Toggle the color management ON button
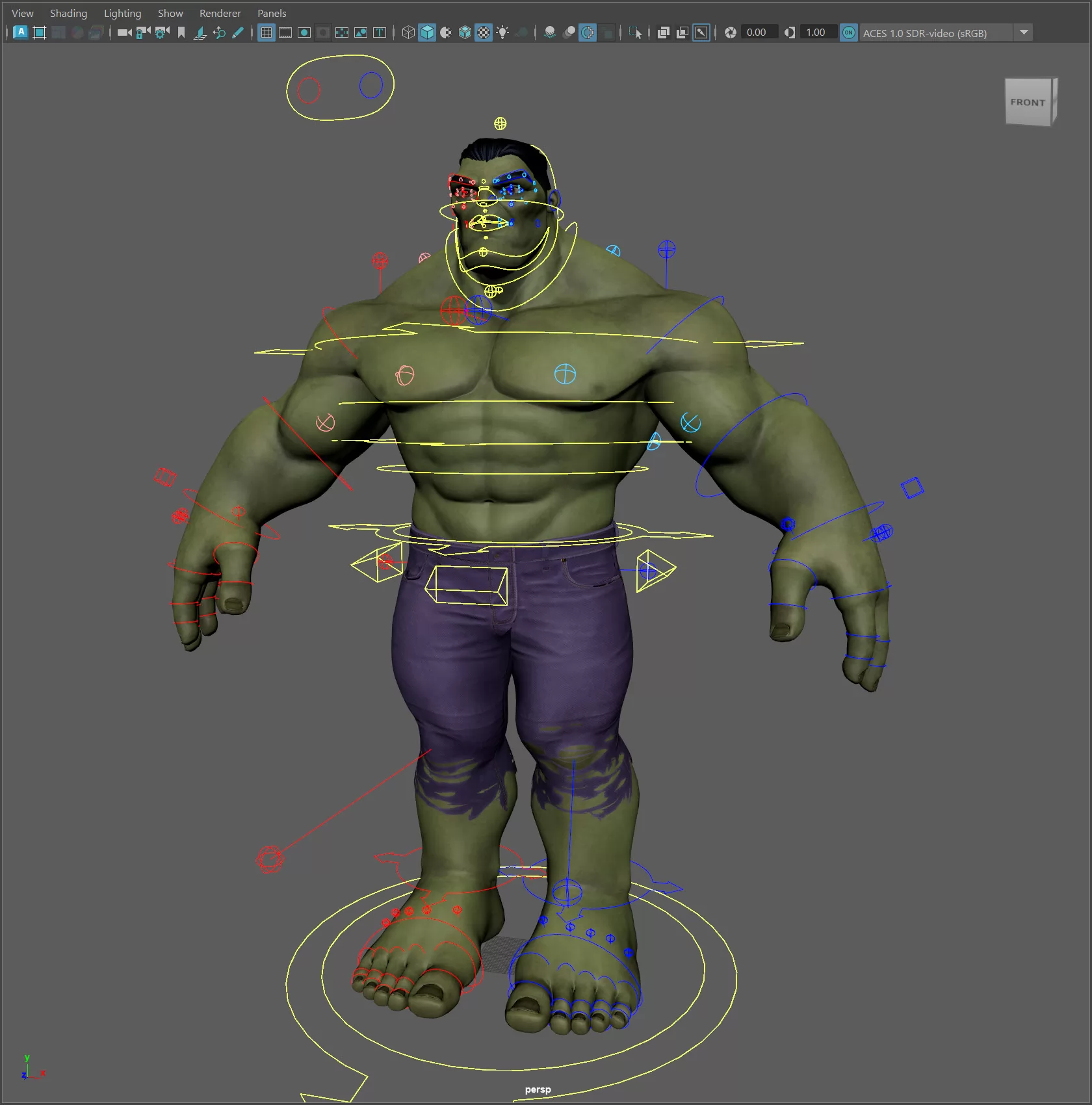Screen dimensions: 1092x1105 click(848, 32)
